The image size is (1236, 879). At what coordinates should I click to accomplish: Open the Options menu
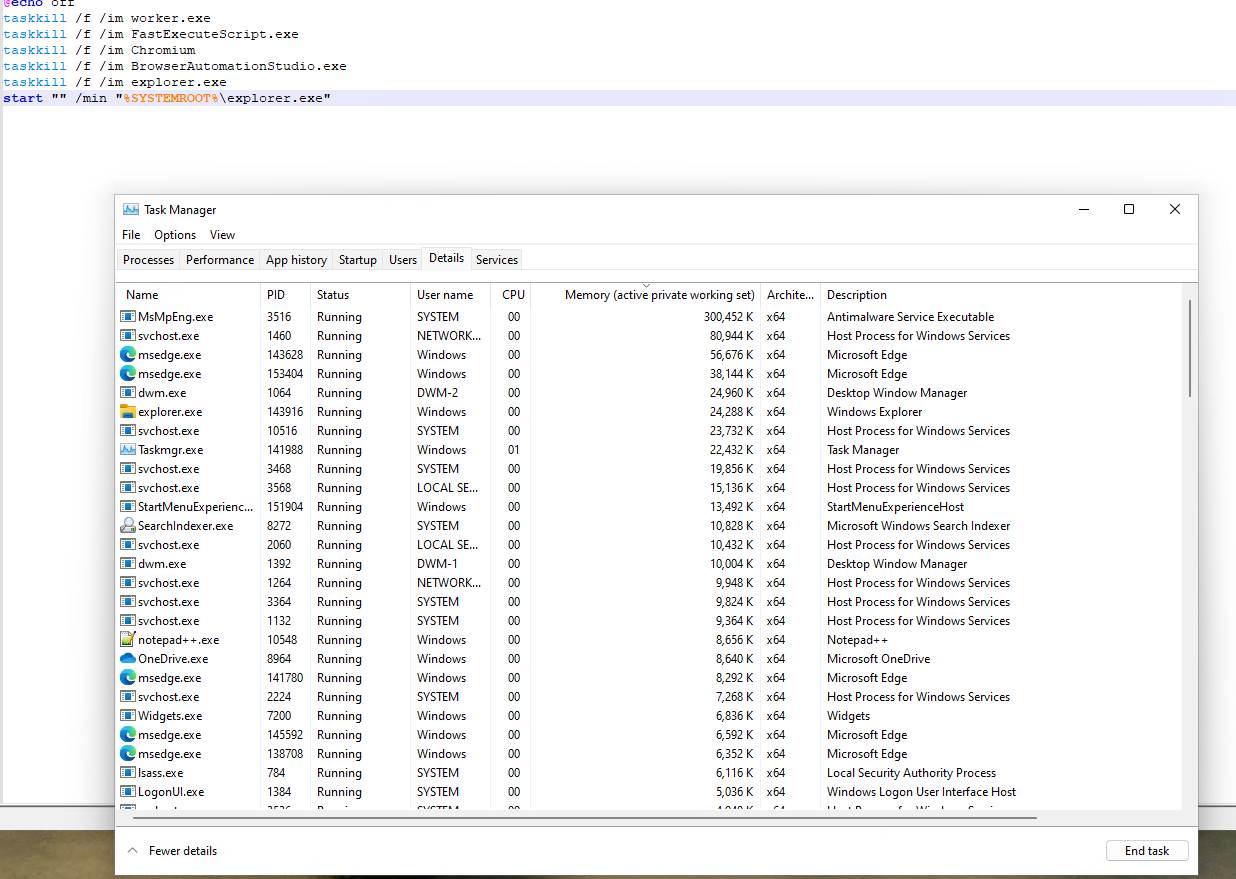click(x=175, y=234)
